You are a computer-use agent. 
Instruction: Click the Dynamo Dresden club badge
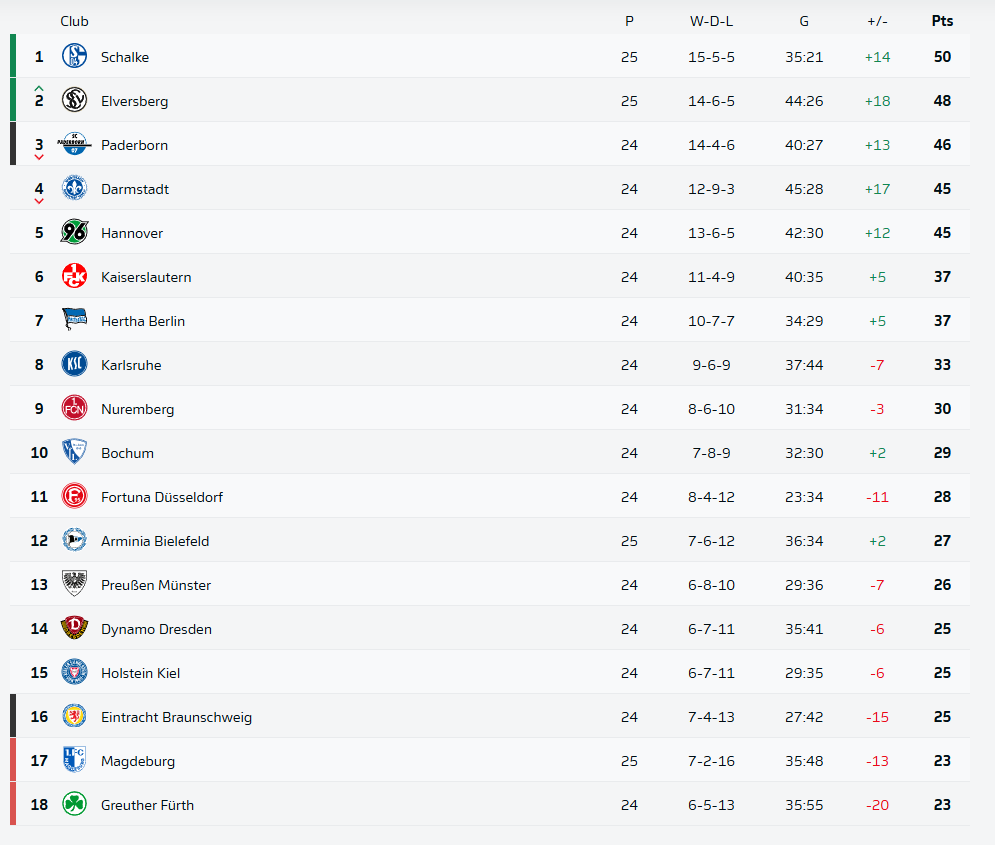point(74,629)
